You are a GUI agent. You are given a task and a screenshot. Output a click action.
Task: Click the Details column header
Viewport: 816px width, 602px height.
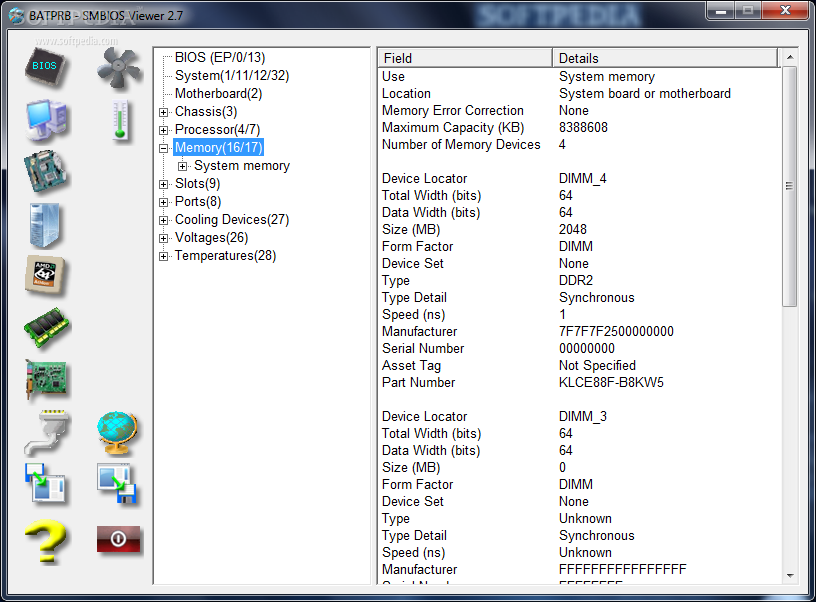coord(666,58)
